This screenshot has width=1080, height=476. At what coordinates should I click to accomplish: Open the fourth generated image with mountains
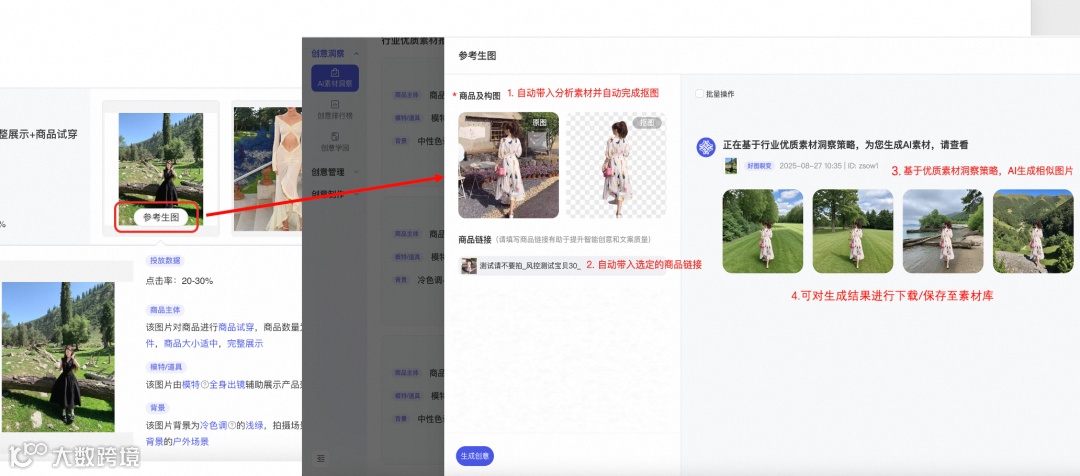click(1033, 231)
